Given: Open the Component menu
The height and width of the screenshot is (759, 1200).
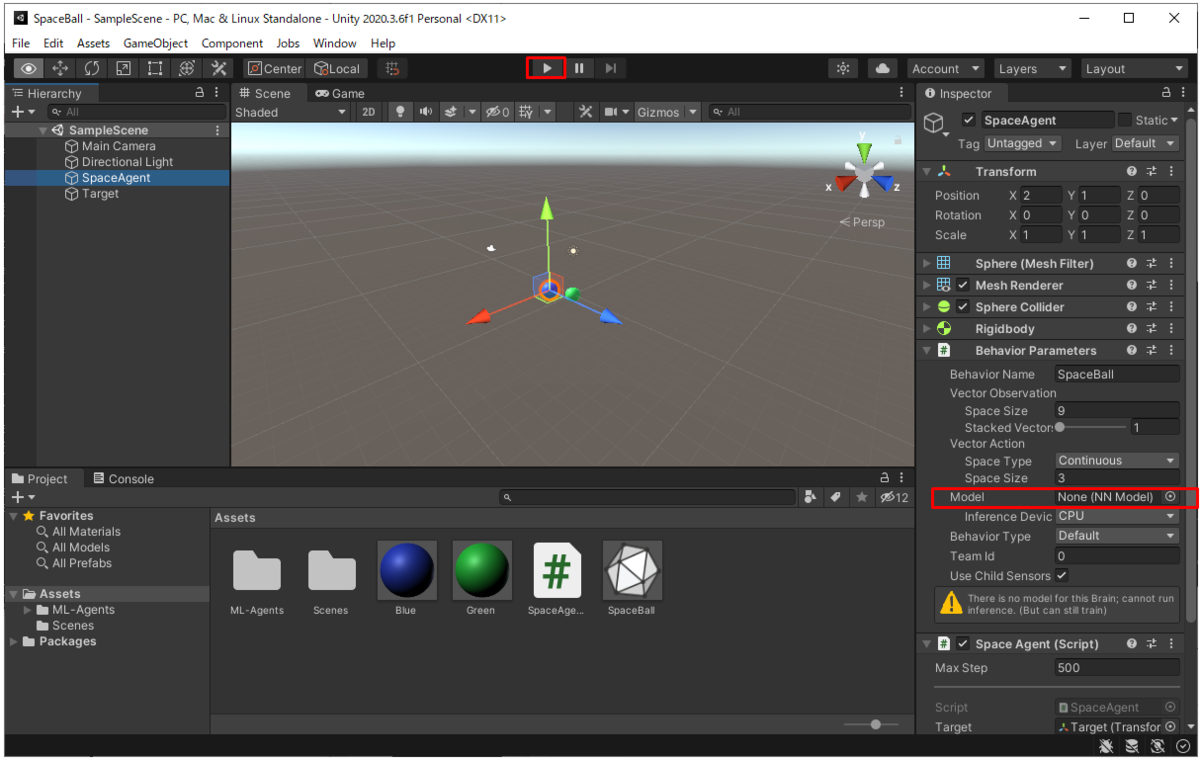Looking at the screenshot, I should point(232,43).
